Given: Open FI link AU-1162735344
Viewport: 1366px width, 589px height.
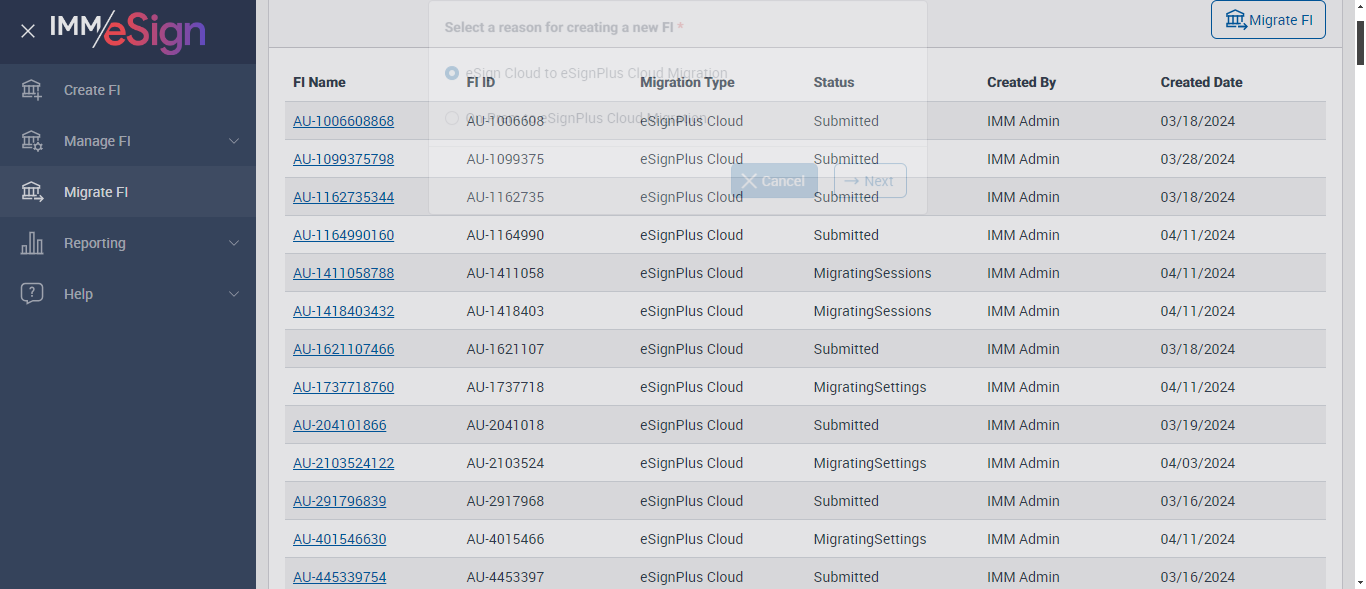Looking at the screenshot, I should pyautogui.click(x=343, y=197).
